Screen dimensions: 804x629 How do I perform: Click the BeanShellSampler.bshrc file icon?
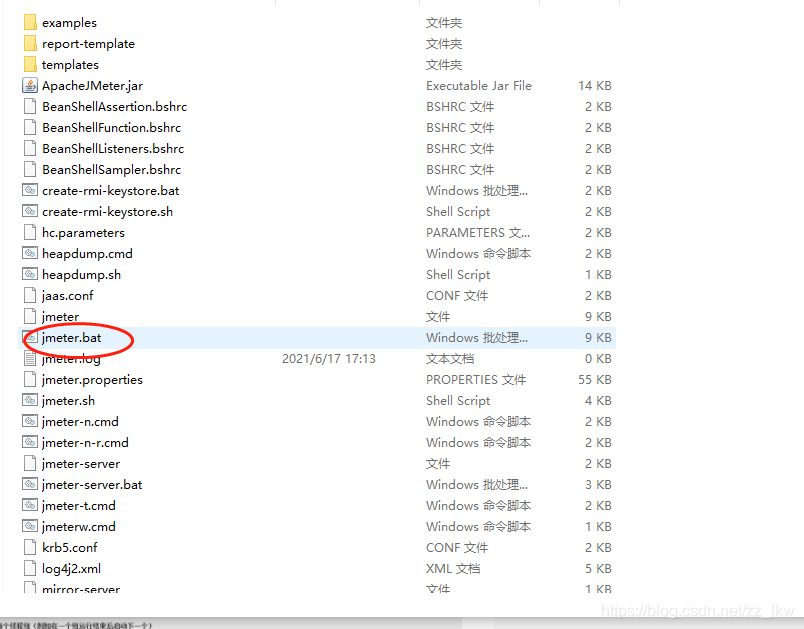pyautogui.click(x=30, y=170)
